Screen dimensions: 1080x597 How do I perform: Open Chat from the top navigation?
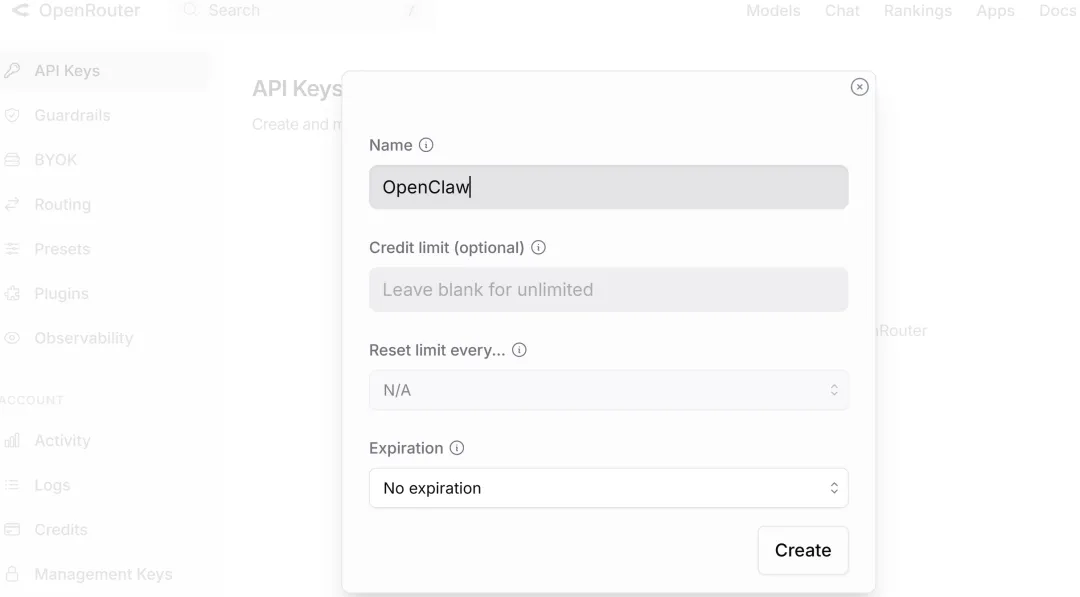pyautogui.click(x=842, y=11)
